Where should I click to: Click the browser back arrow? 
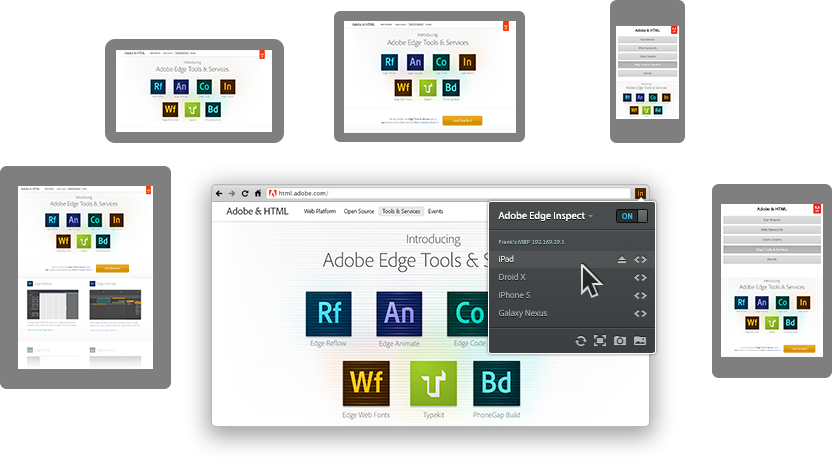[x=219, y=193]
